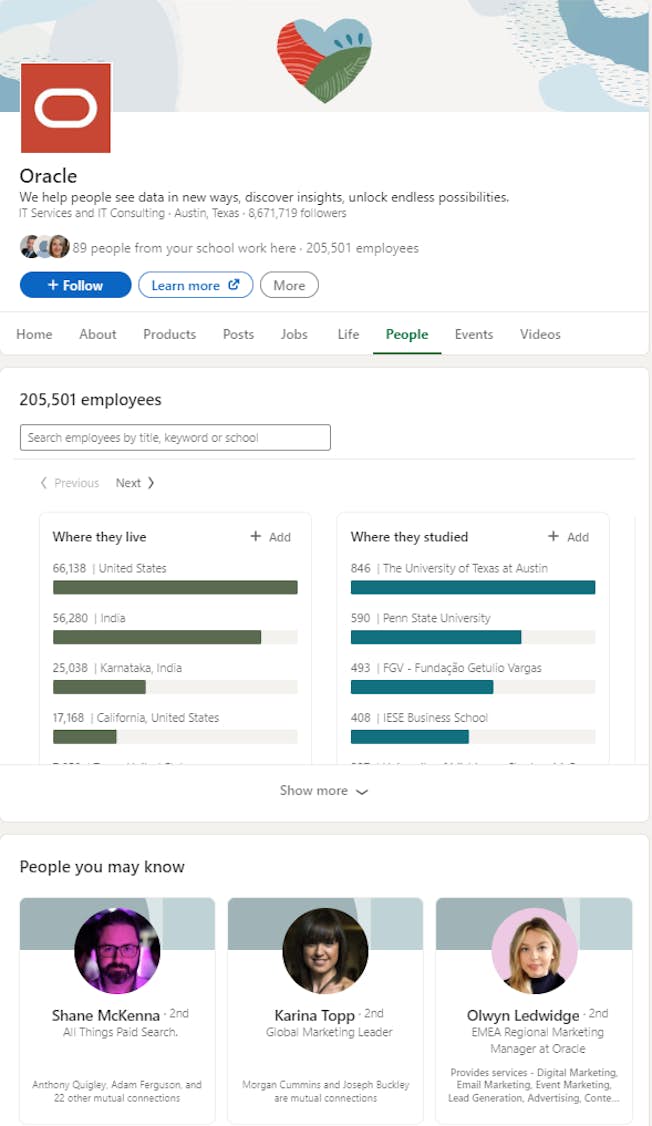Screen dimensions: 652x1126
Task: View Shane McKenna's mutual connections text
Action: tap(117, 1092)
